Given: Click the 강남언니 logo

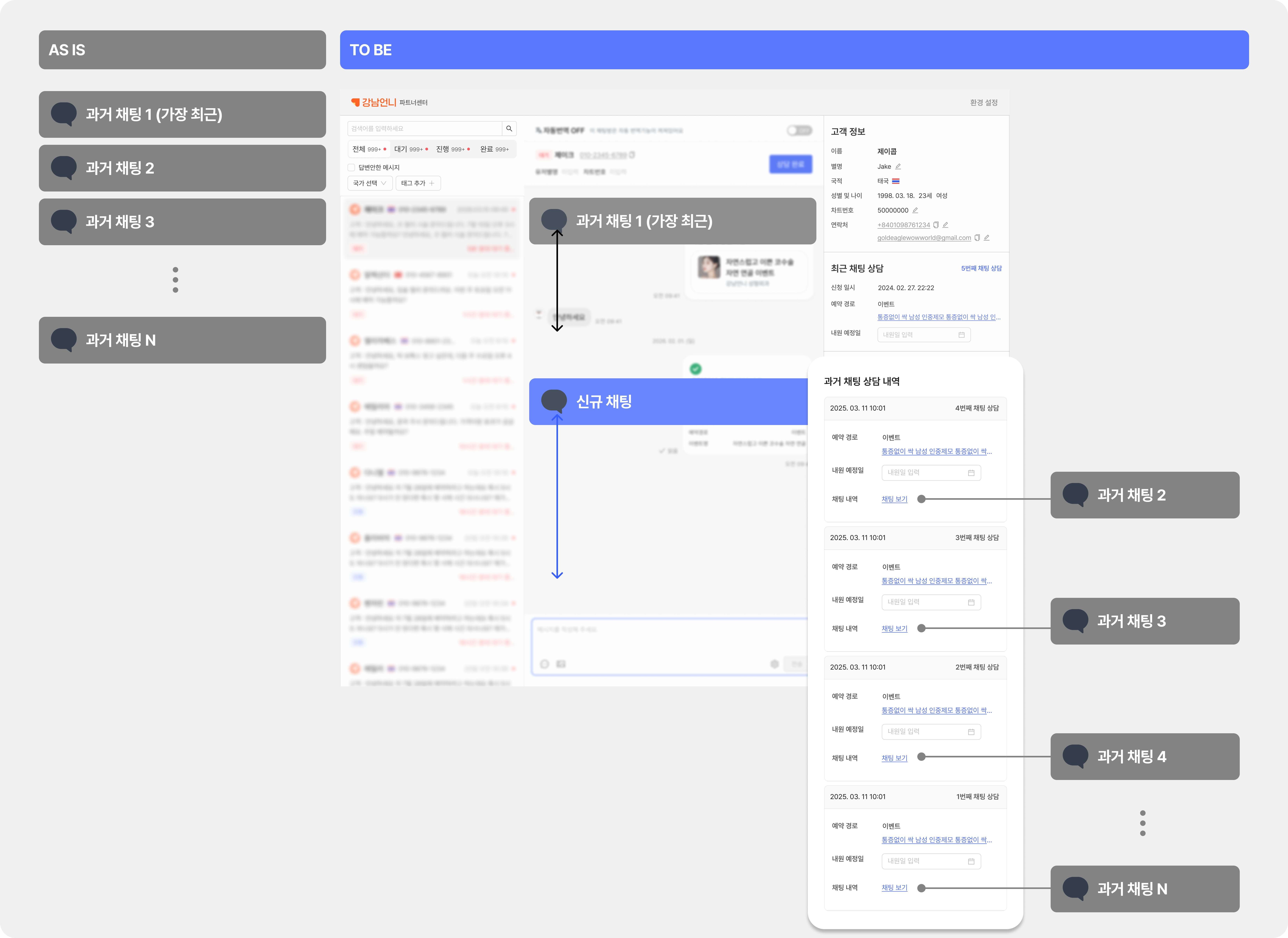Looking at the screenshot, I should click(374, 102).
